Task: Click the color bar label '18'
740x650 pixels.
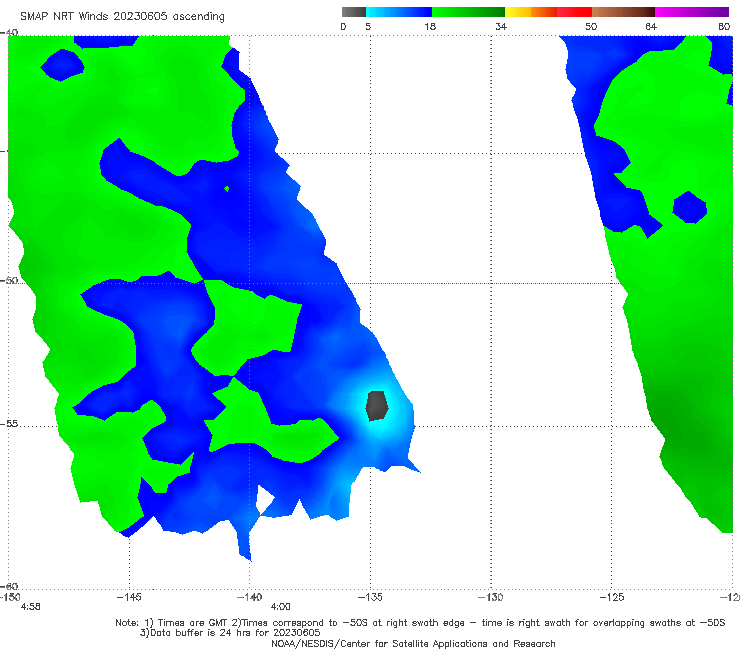Action: (430, 27)
